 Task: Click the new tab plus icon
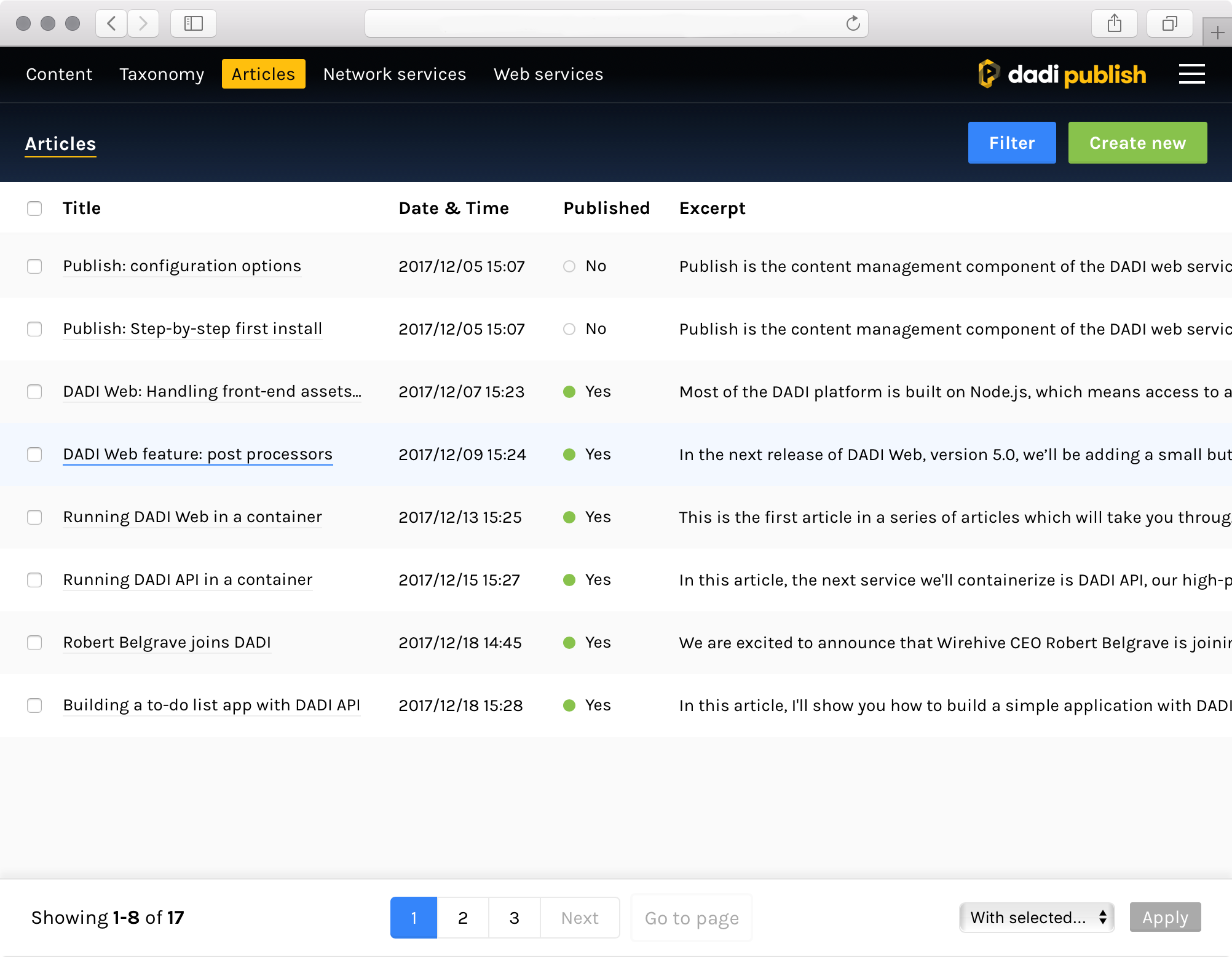pyautogui.click(x=1217, y=33)
